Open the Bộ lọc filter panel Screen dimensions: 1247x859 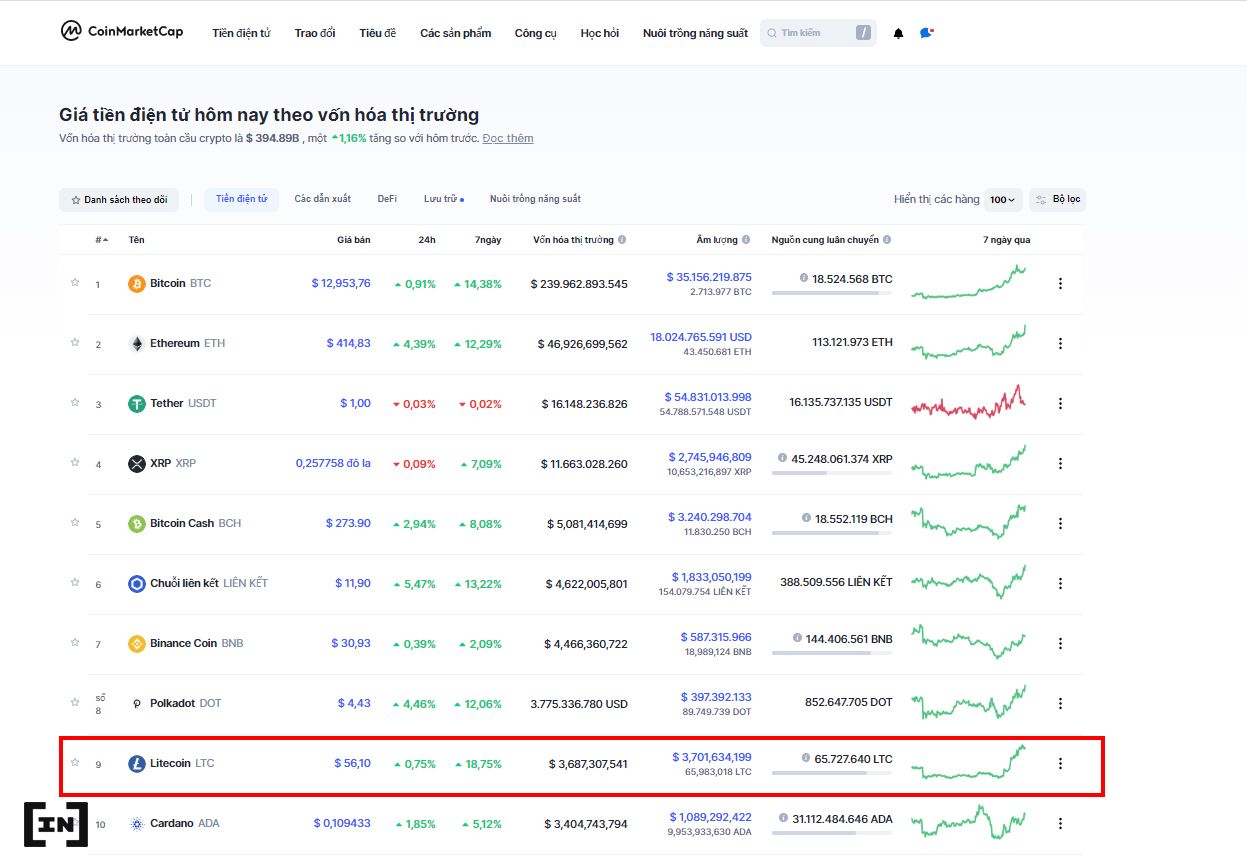[1057, 200]
